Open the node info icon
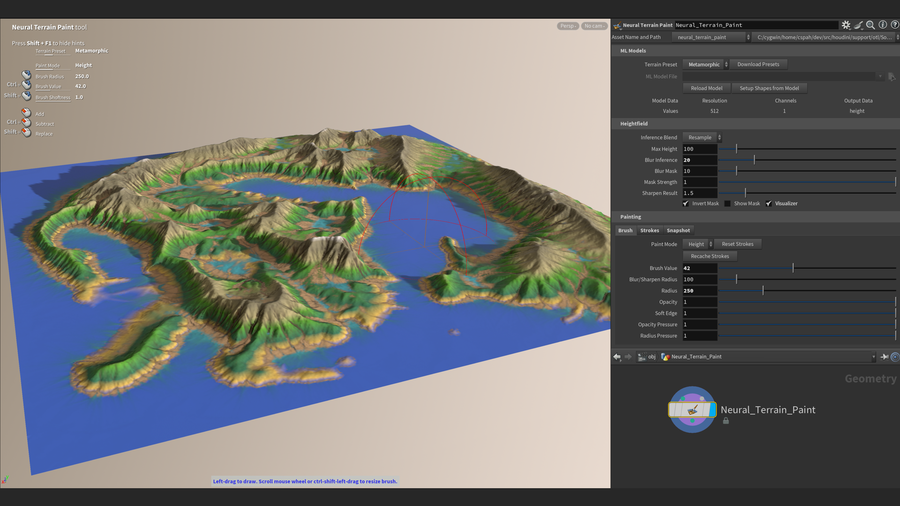 pos(882,24)
